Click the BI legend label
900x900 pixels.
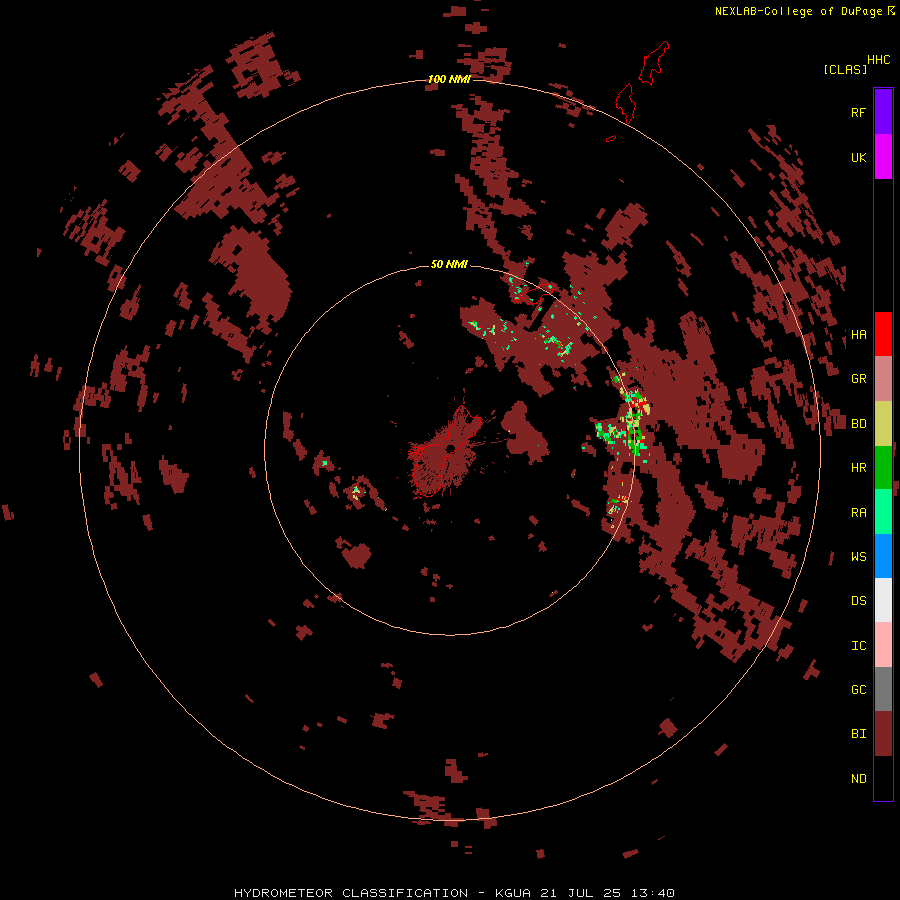(x=858, y=734)
